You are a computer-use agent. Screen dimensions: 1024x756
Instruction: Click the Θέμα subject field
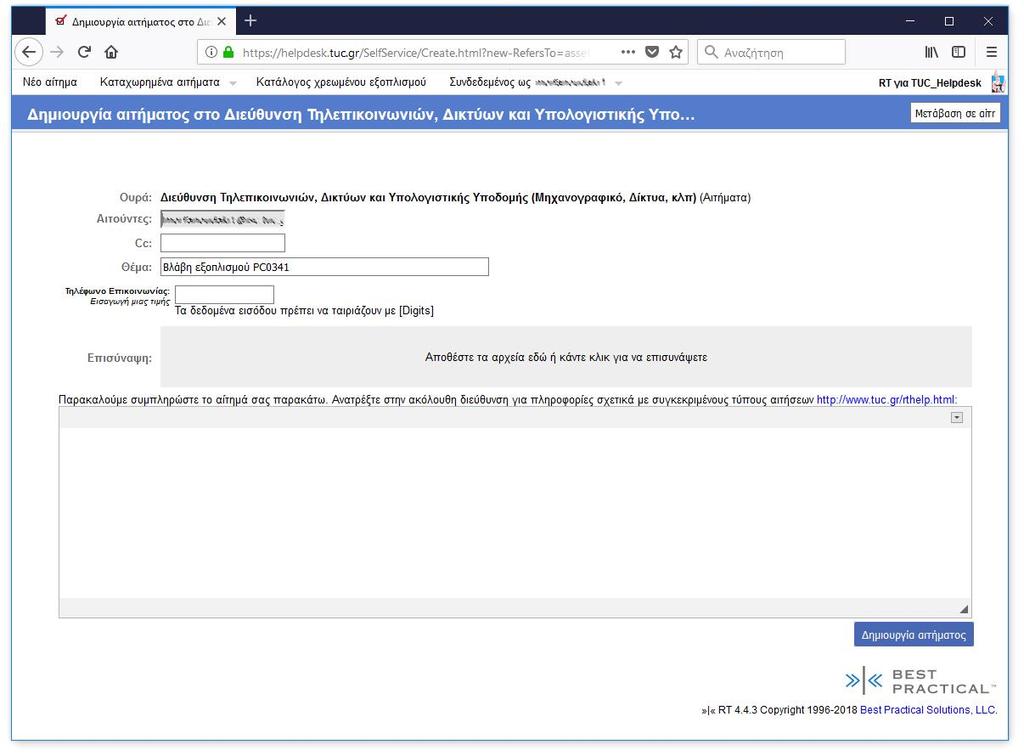tap(325, 267)
